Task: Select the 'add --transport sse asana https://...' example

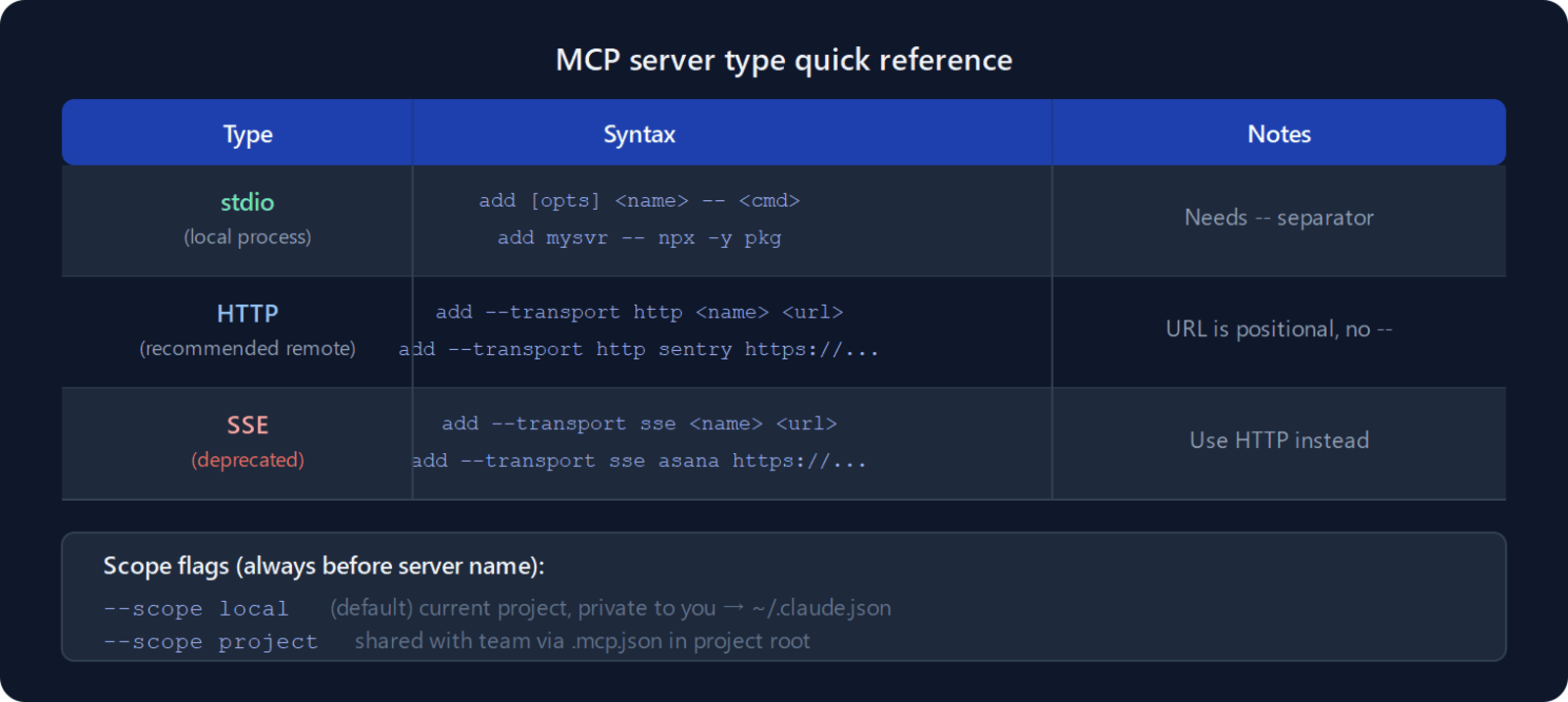Action: (x=639, y=461)
